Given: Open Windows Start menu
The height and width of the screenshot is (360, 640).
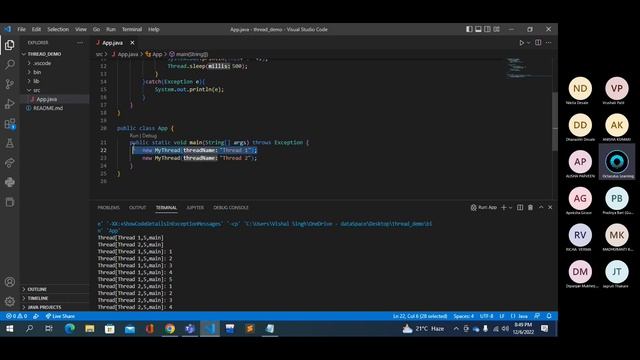Looking at the screenshot, I should (9, 329).
